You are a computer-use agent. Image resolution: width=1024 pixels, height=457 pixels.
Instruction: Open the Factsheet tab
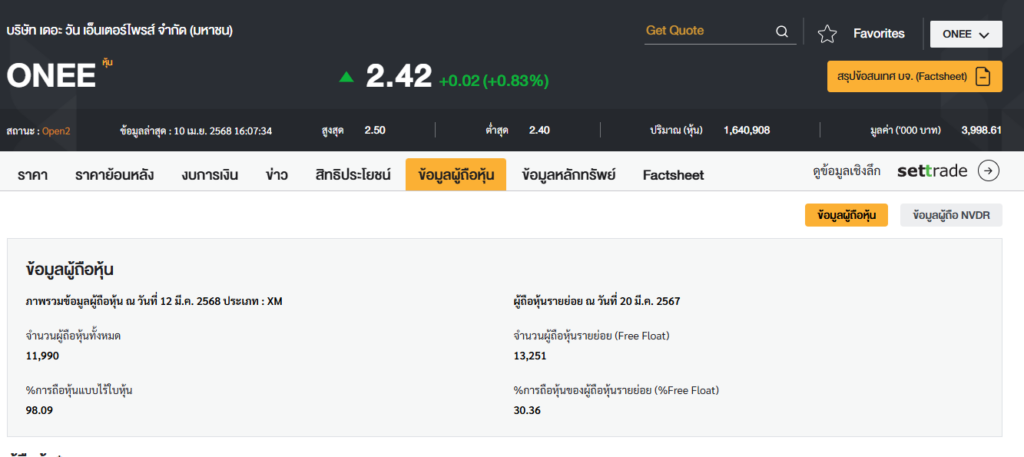(673, 175)
